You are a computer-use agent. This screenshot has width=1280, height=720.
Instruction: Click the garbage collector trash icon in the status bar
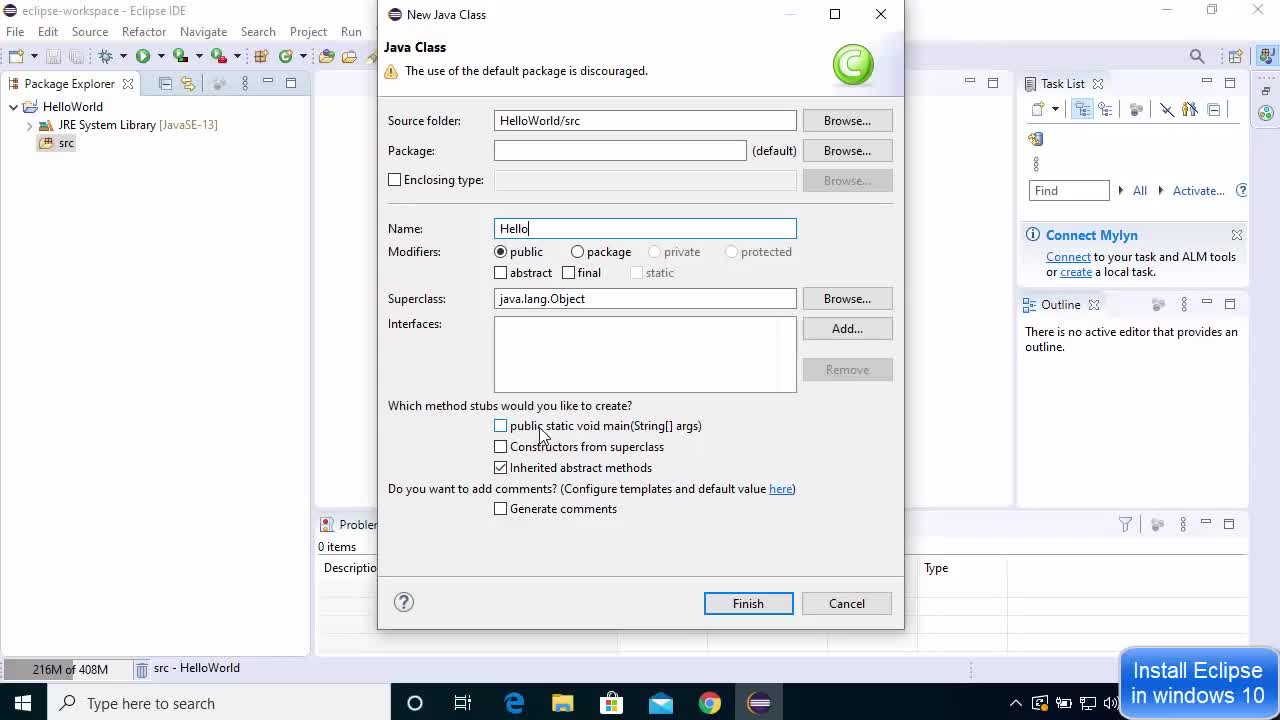tap(142, 668)
